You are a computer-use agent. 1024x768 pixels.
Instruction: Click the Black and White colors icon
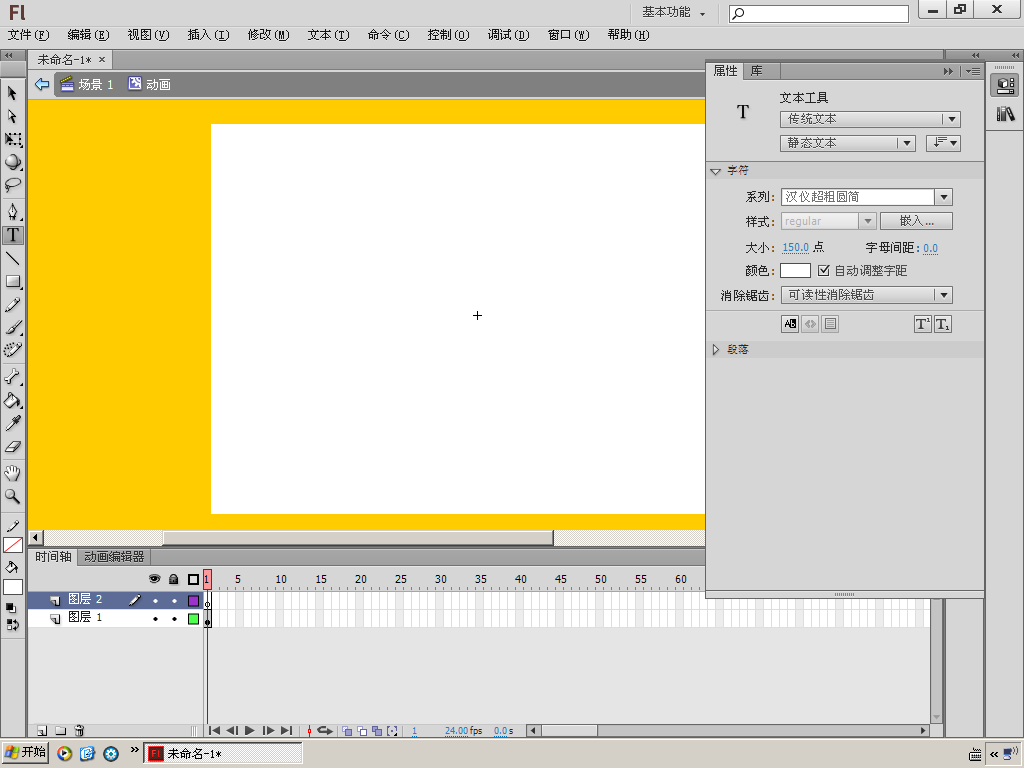[10, 608]
